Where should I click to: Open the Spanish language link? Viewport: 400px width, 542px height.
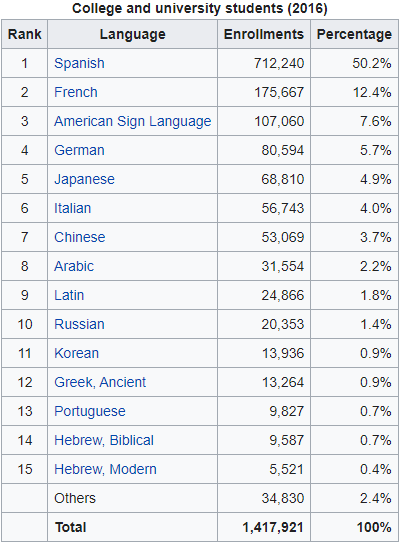[79, 64]
